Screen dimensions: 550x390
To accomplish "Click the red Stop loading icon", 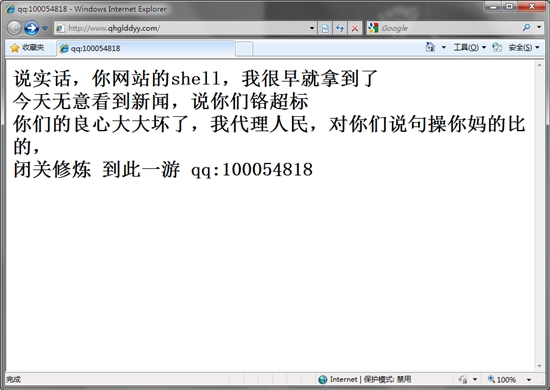I will 355,28.
